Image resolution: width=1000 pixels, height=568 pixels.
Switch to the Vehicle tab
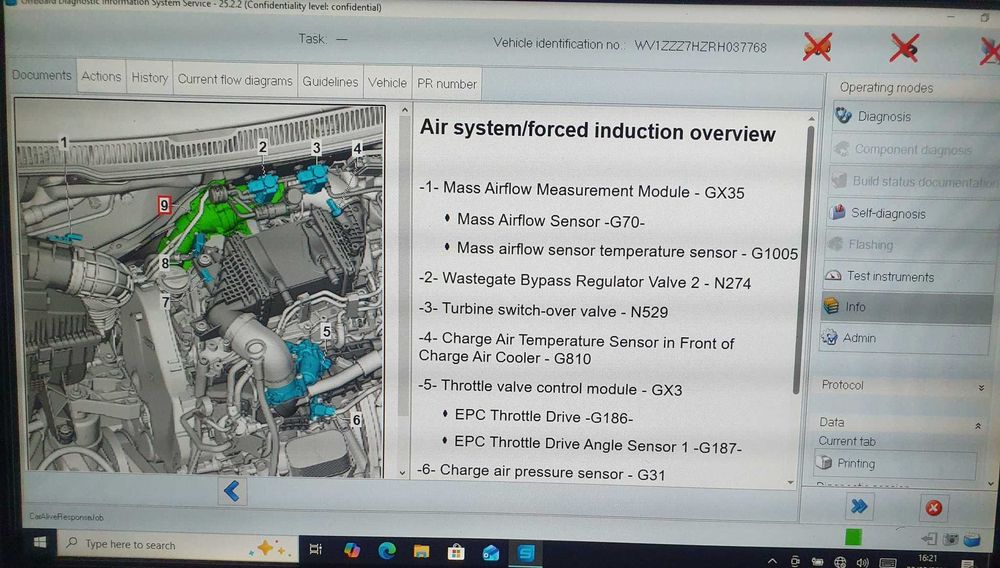click(x=387, y=83)
